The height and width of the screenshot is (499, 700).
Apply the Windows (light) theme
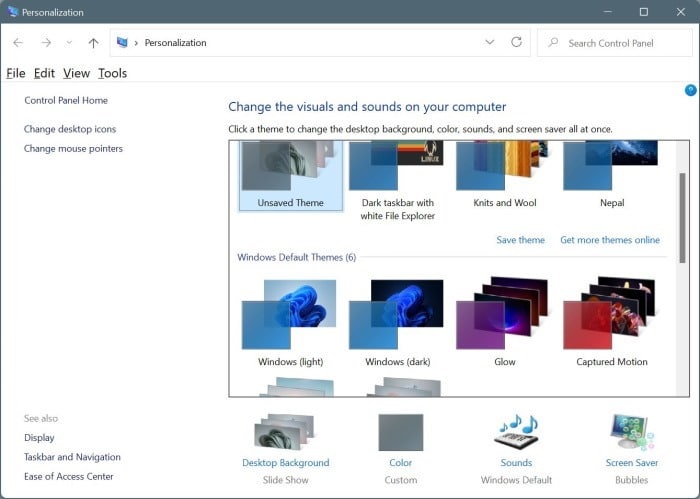click(x=291, y=323)
